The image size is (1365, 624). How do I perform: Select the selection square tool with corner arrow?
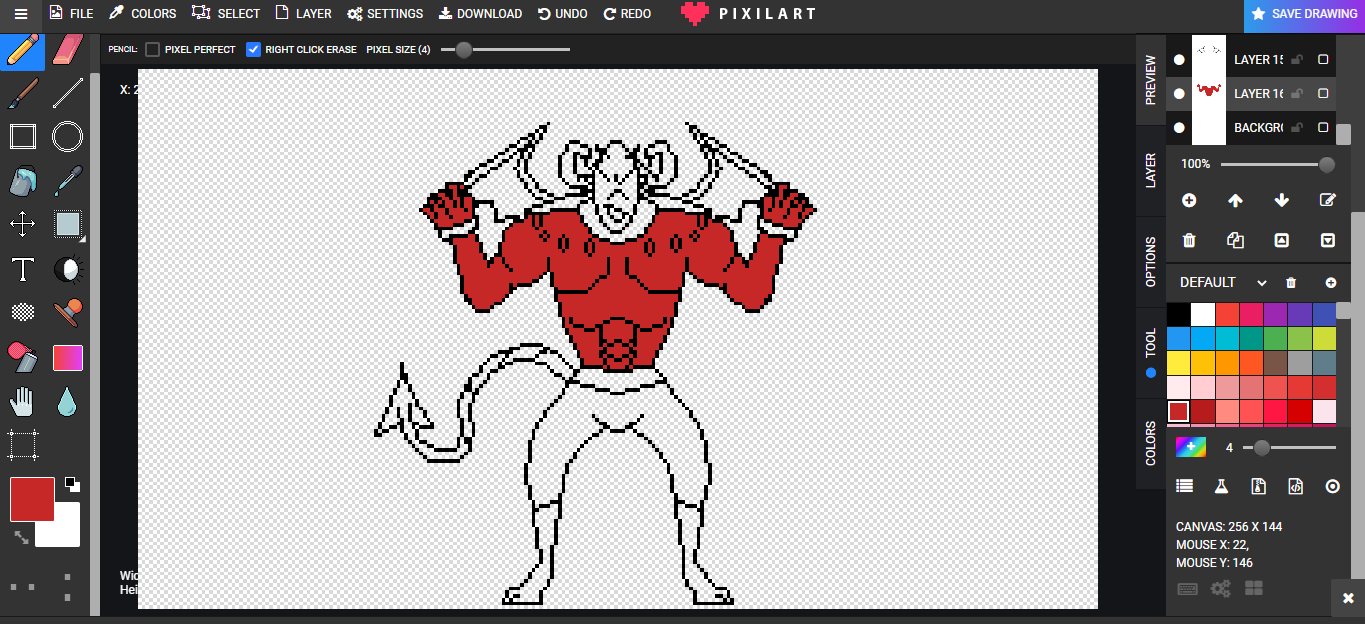pos(67,224)
